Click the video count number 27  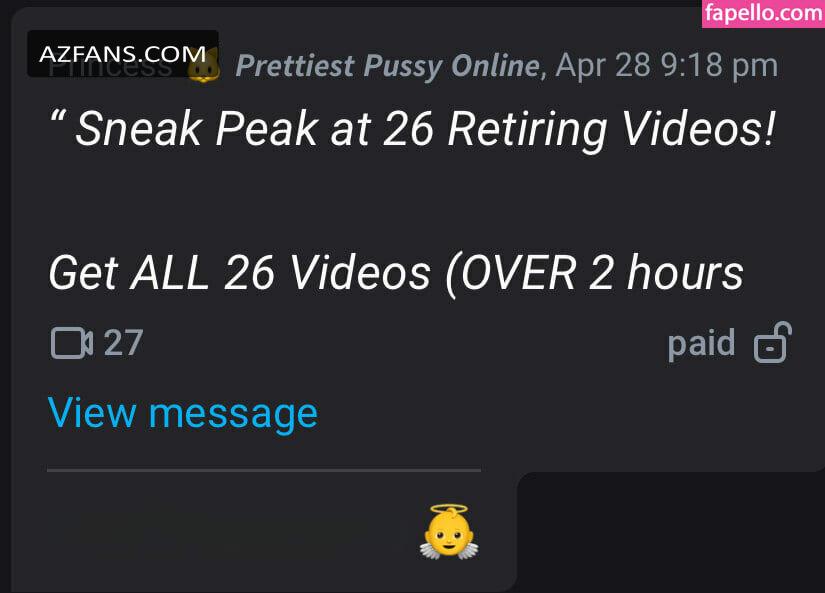coord(123,343)
